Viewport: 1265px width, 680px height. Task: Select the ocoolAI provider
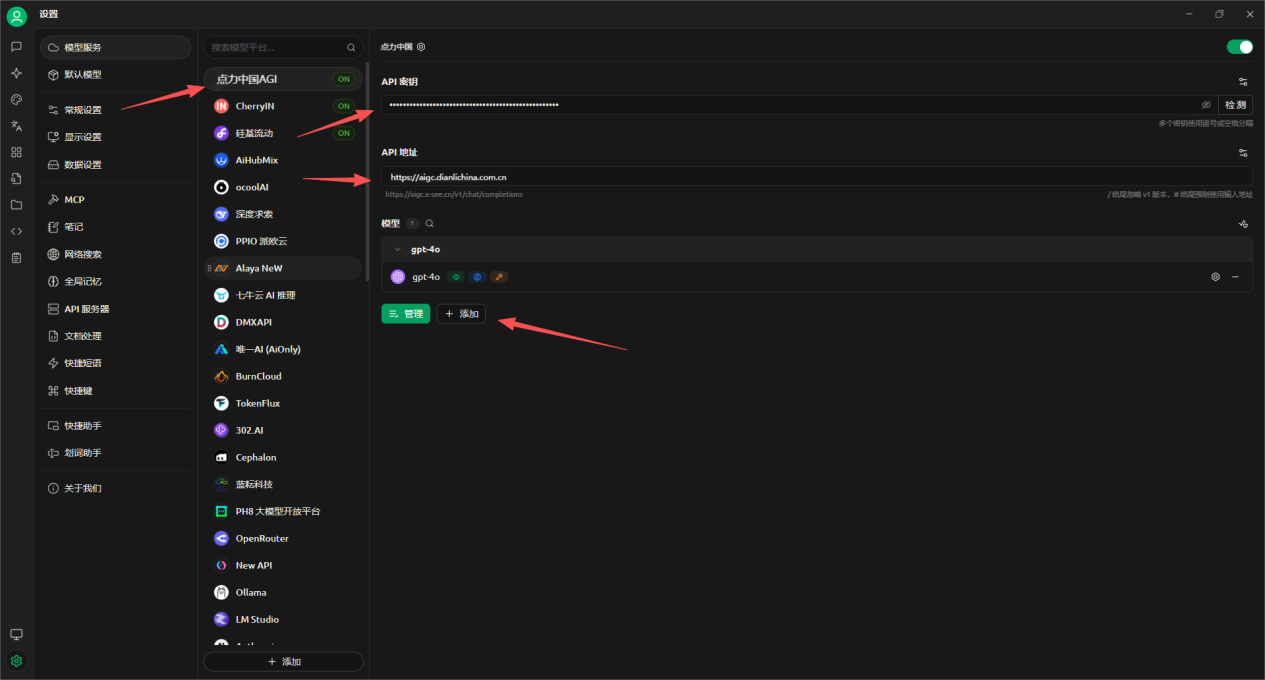(x=283, y=187)
